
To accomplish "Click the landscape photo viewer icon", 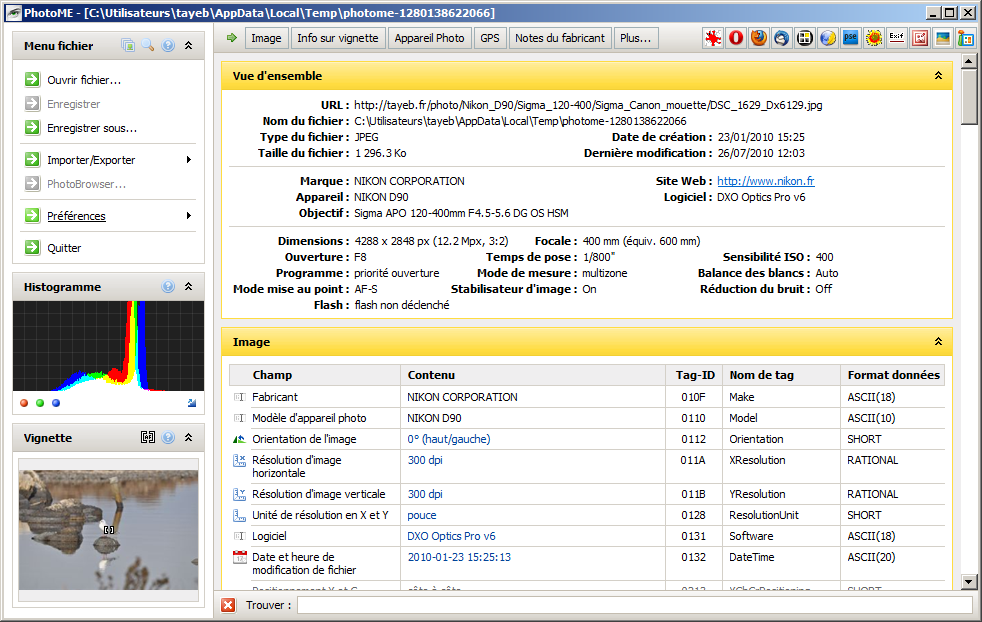I will [x=943, y=38].
